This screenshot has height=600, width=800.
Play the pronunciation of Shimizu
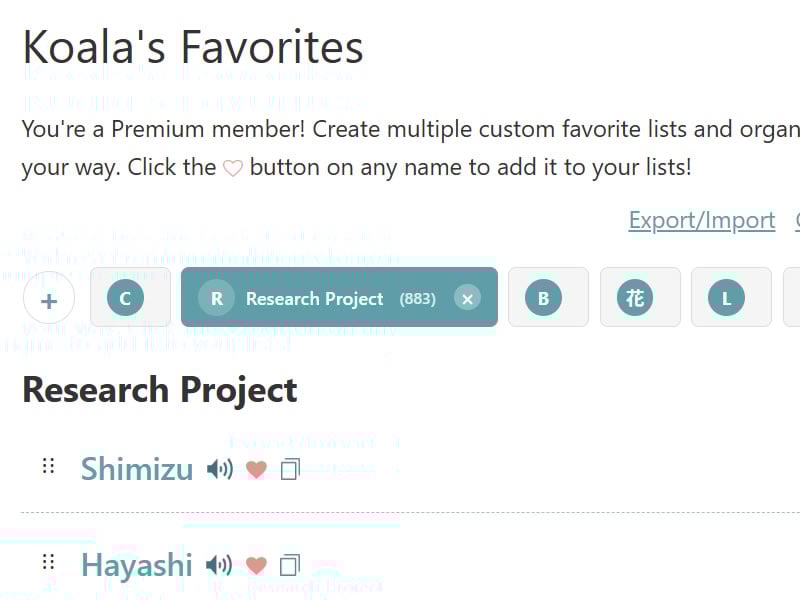click(x=220, y=468)
